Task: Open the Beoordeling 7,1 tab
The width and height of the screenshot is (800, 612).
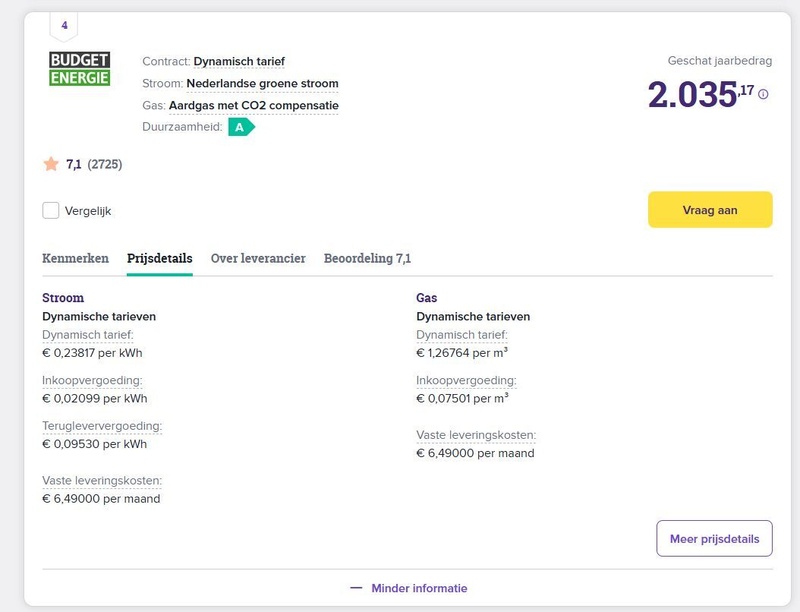Action: point(367,258)
